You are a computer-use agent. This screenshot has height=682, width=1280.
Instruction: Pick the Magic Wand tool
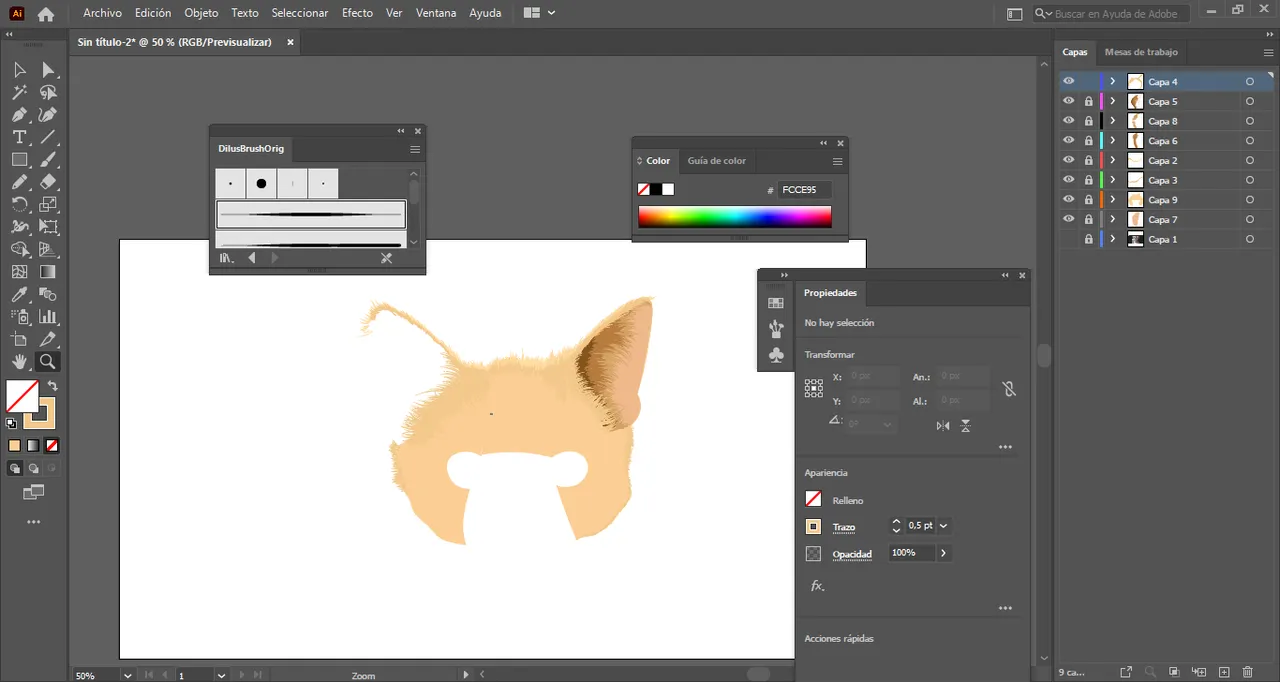coord(19,92)
